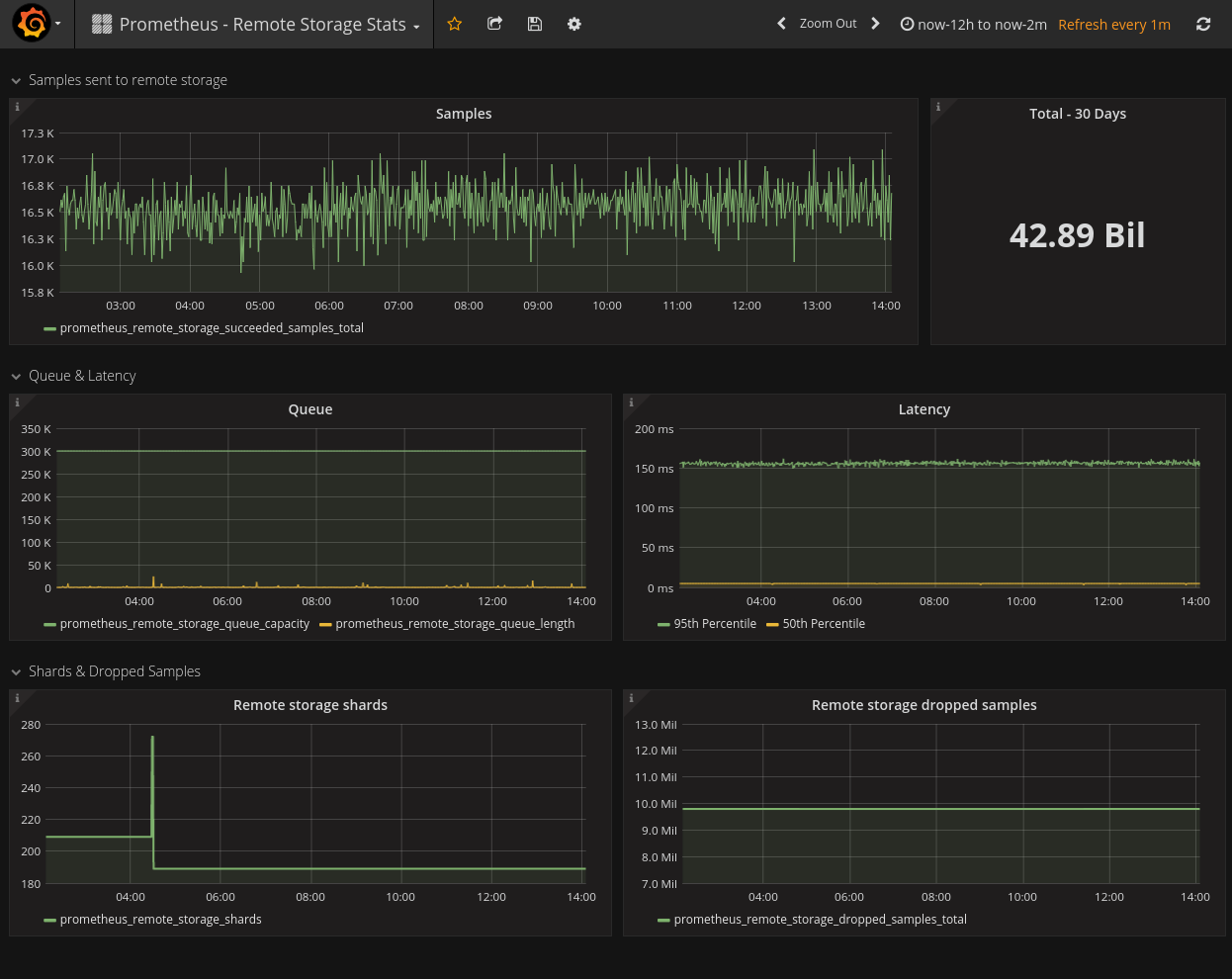Open info icon on Total - 30 Days panel

[938, 106]
